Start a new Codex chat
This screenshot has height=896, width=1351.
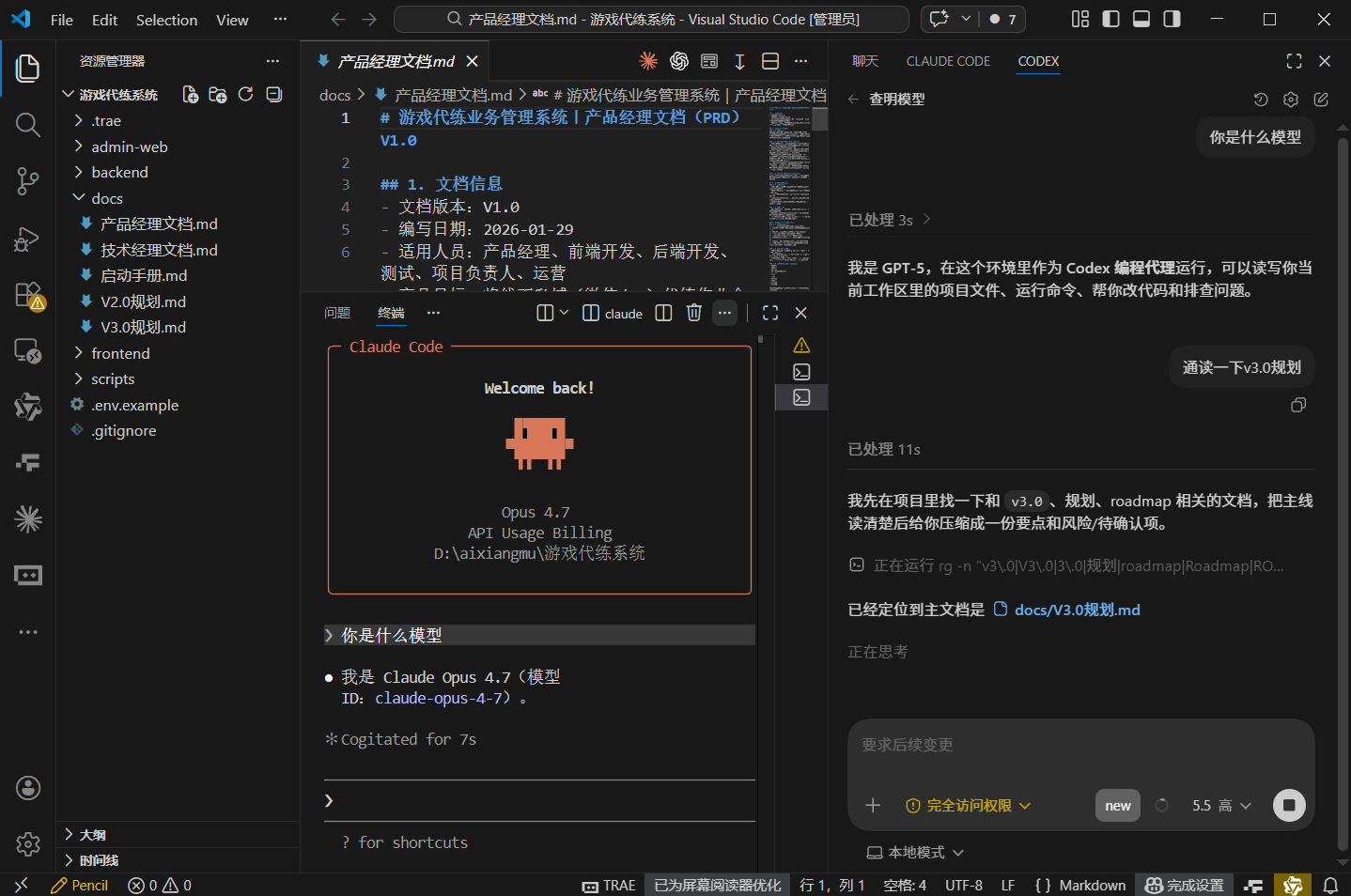pyautogui.click(x=1321, y=99)
